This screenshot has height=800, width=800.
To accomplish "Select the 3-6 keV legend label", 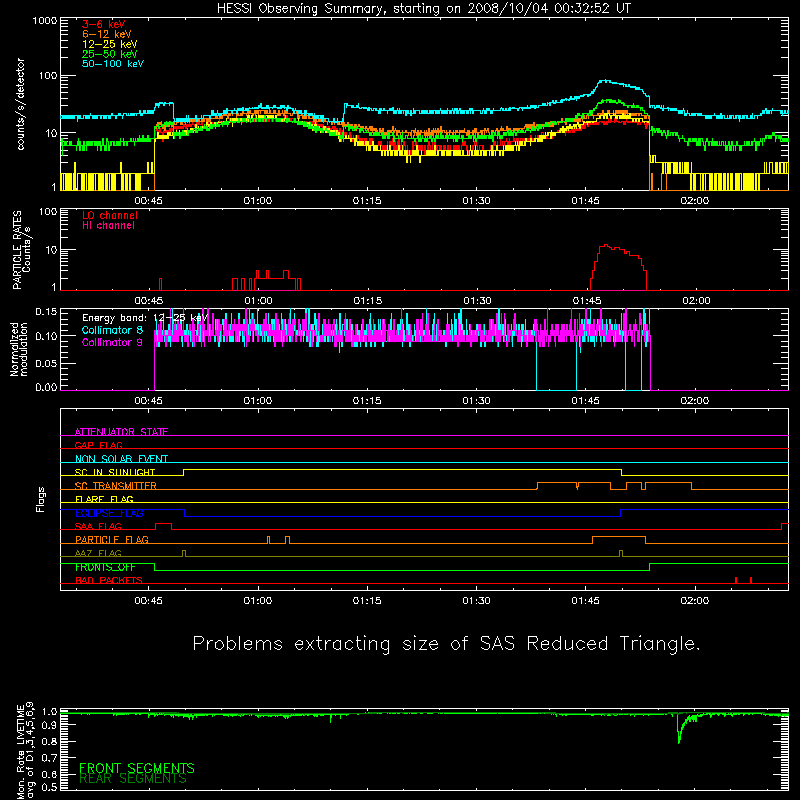I will point(104,24).
